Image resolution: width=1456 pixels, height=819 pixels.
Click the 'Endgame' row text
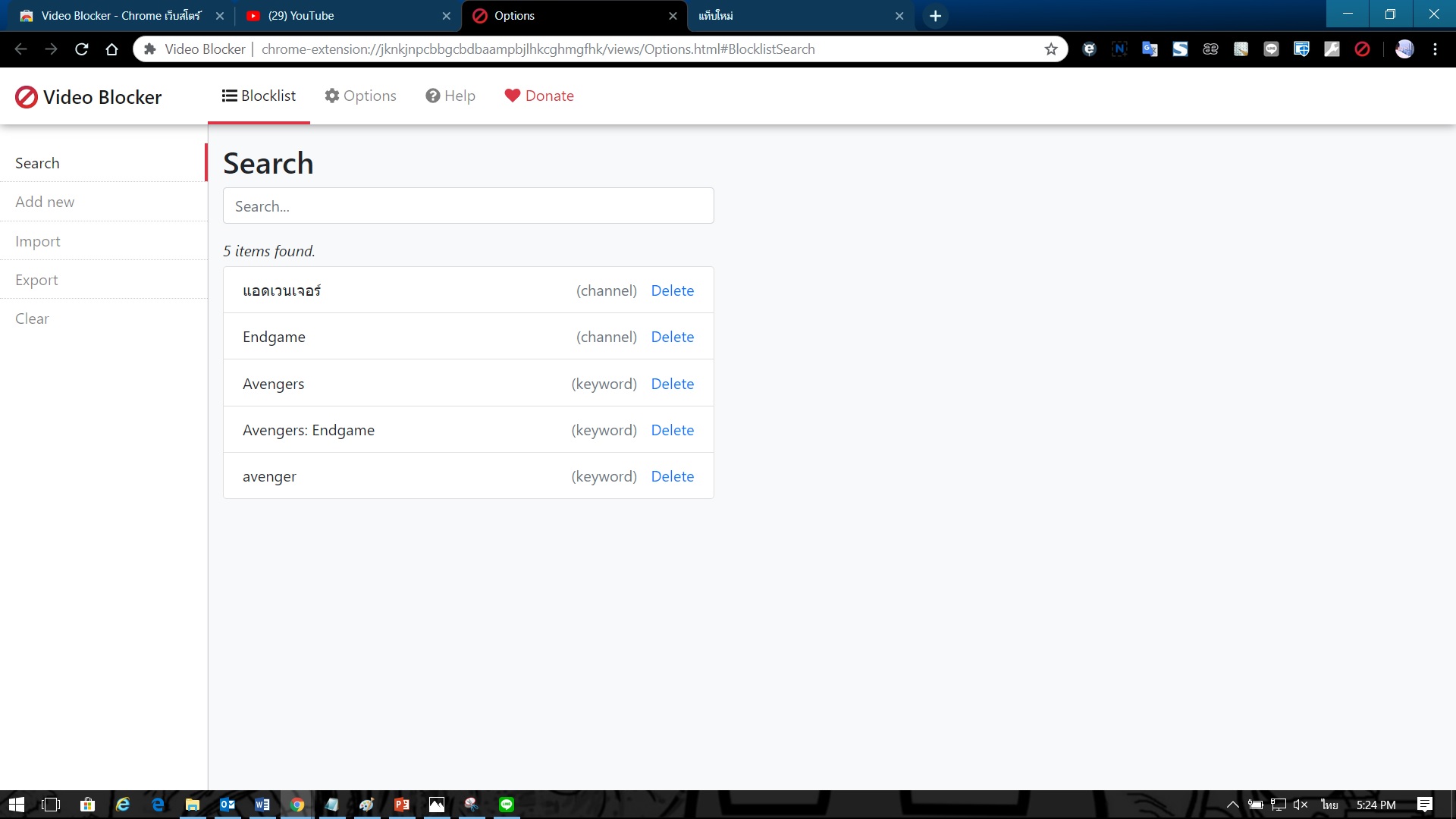(274, 337)
